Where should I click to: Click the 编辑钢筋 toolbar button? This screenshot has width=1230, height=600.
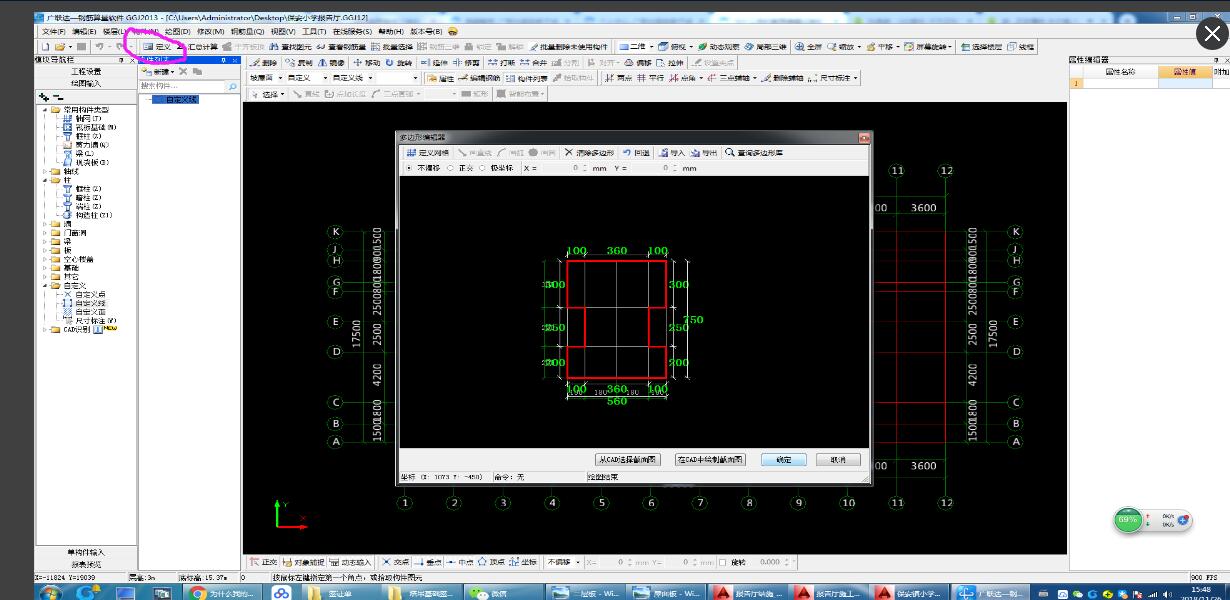(479, 78)
